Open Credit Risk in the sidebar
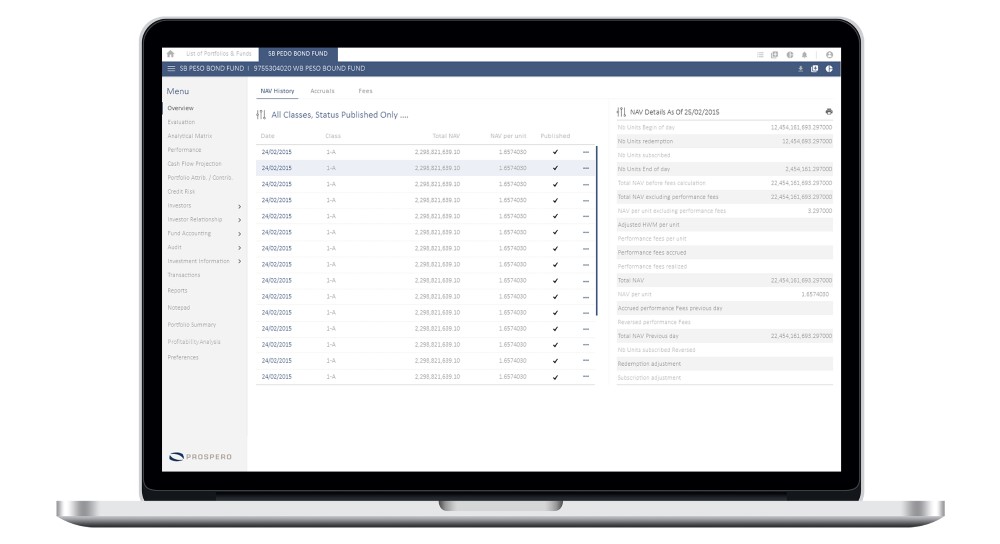 click(181, 192)
